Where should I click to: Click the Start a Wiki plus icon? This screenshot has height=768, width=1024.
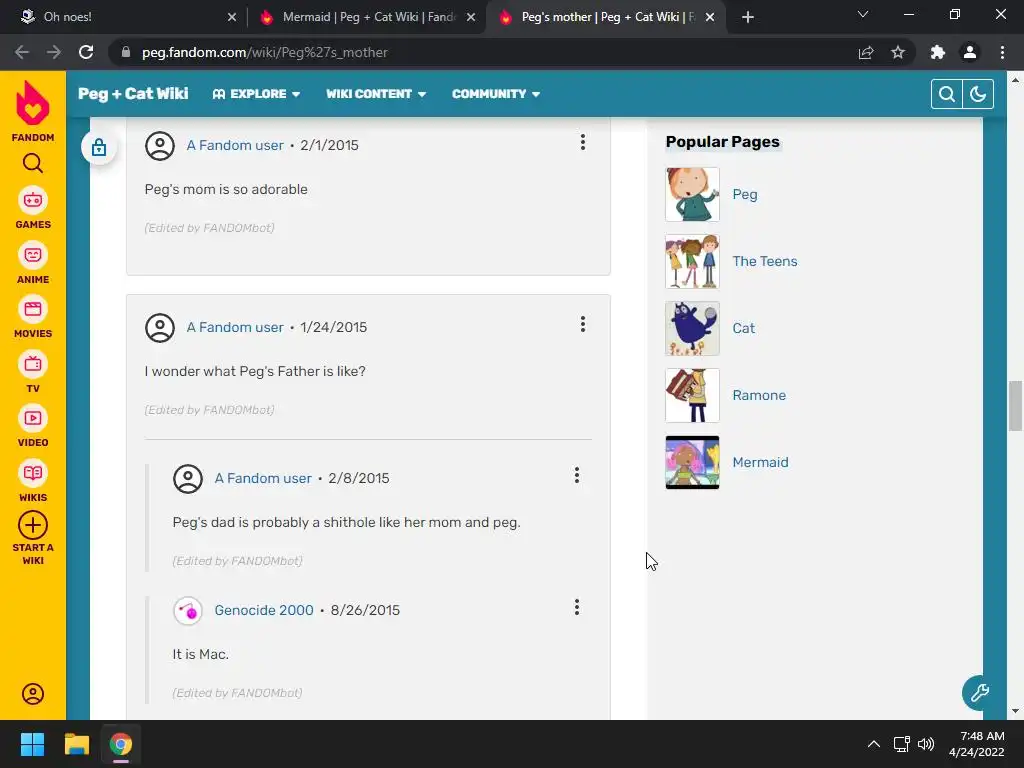(33, 525)
